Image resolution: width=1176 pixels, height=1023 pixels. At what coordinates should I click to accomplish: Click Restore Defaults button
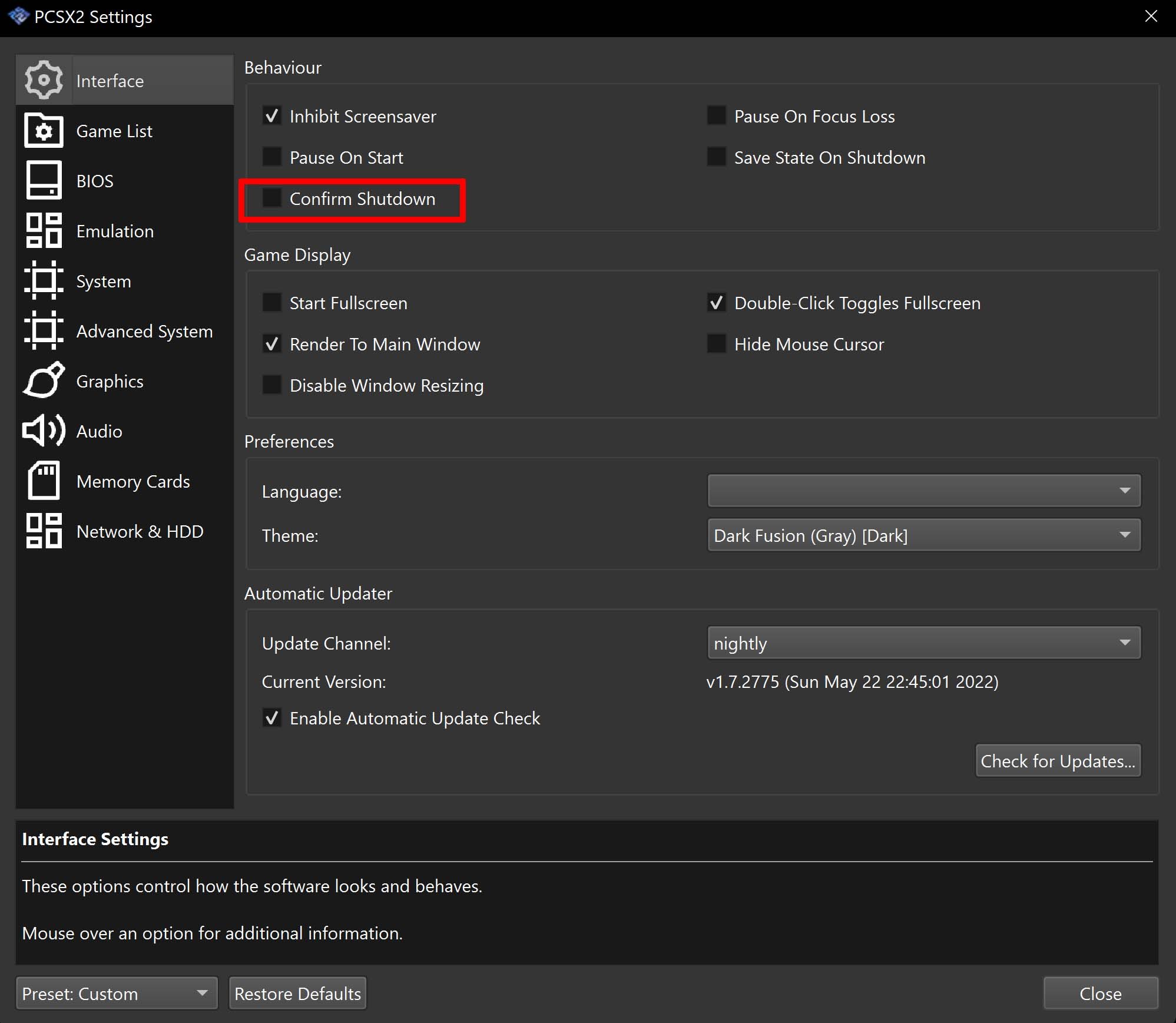[297, 993]
